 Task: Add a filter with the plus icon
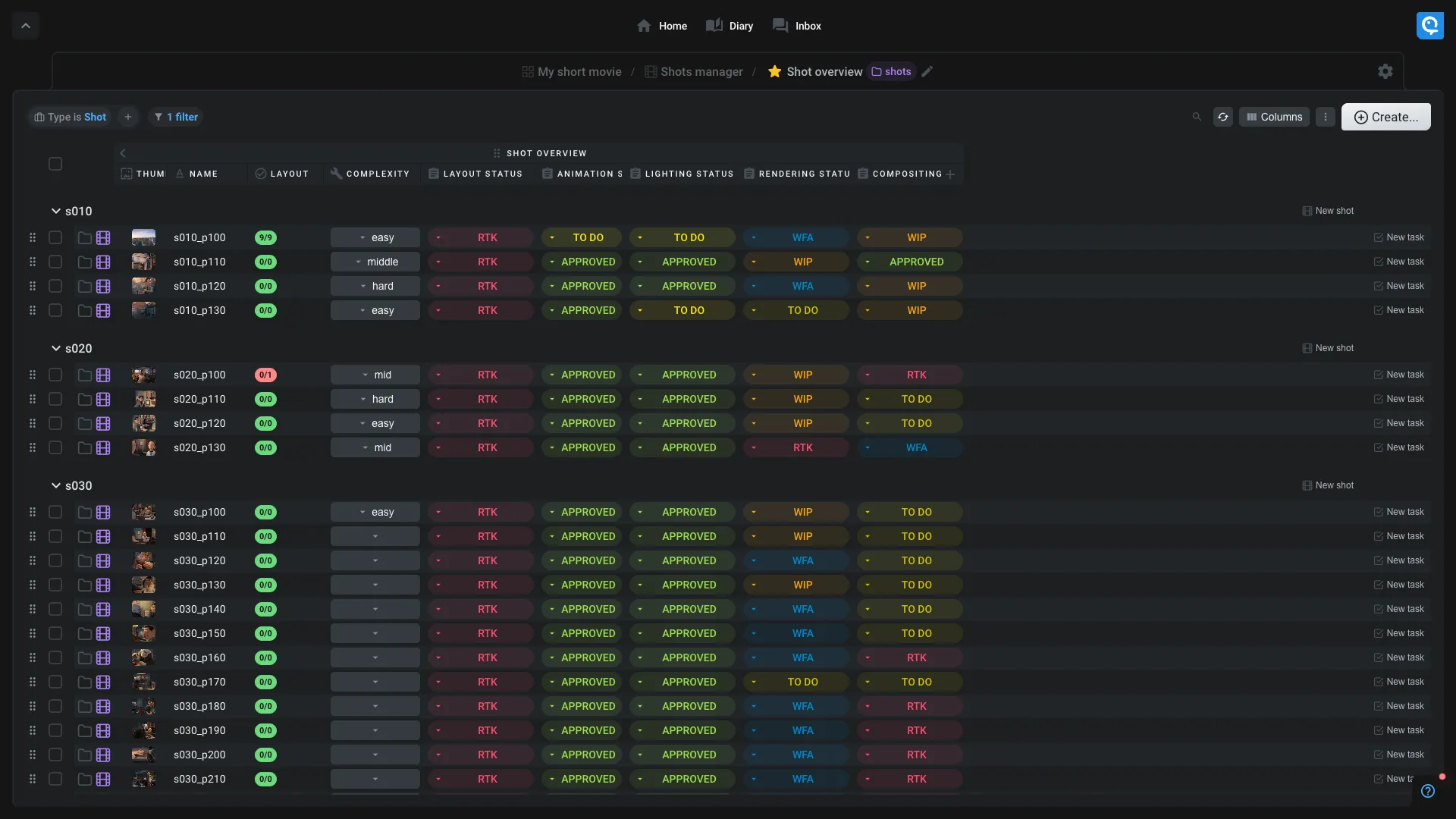click(x=128, y=117)
